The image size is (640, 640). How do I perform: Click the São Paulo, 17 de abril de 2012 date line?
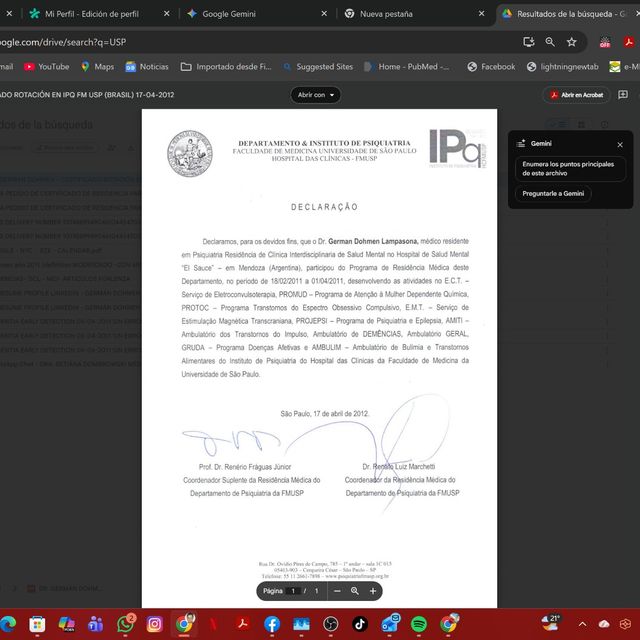324,413
